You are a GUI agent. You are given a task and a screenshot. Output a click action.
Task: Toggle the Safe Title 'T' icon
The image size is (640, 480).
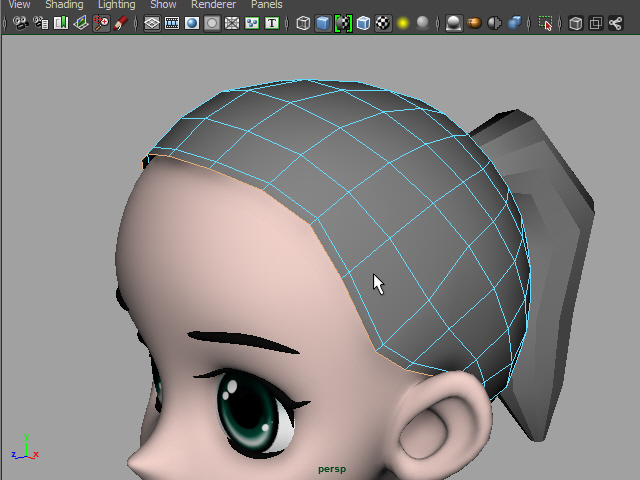pos(272,23)
